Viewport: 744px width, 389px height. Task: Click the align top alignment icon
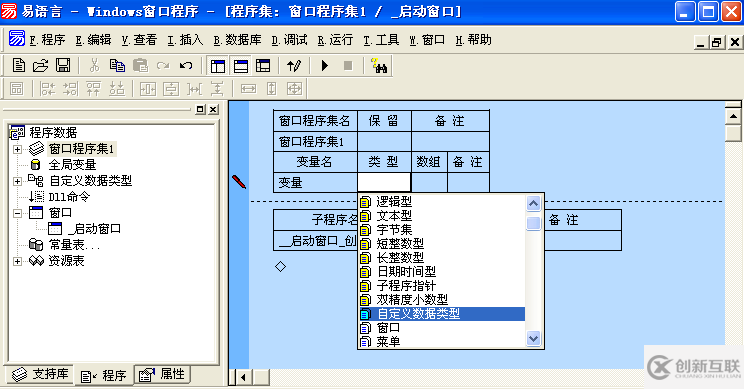point(93,89)
